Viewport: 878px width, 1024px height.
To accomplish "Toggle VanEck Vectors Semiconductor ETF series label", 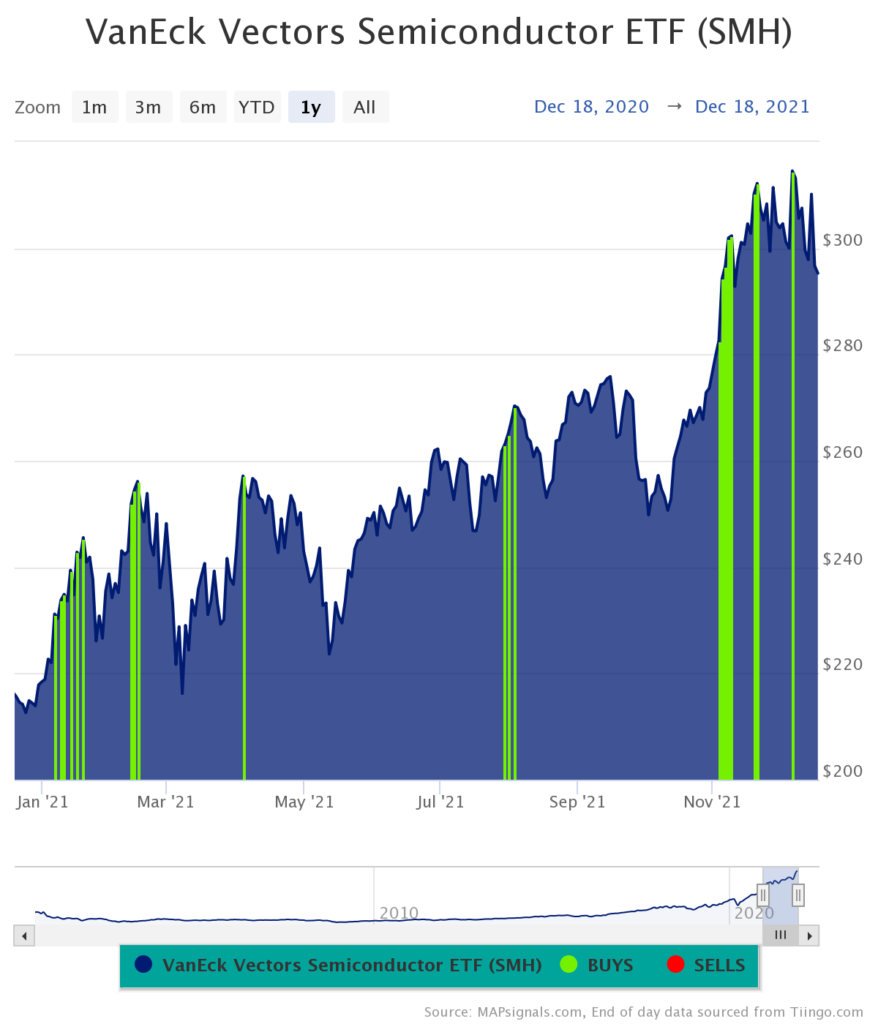I will pos(351,965).
